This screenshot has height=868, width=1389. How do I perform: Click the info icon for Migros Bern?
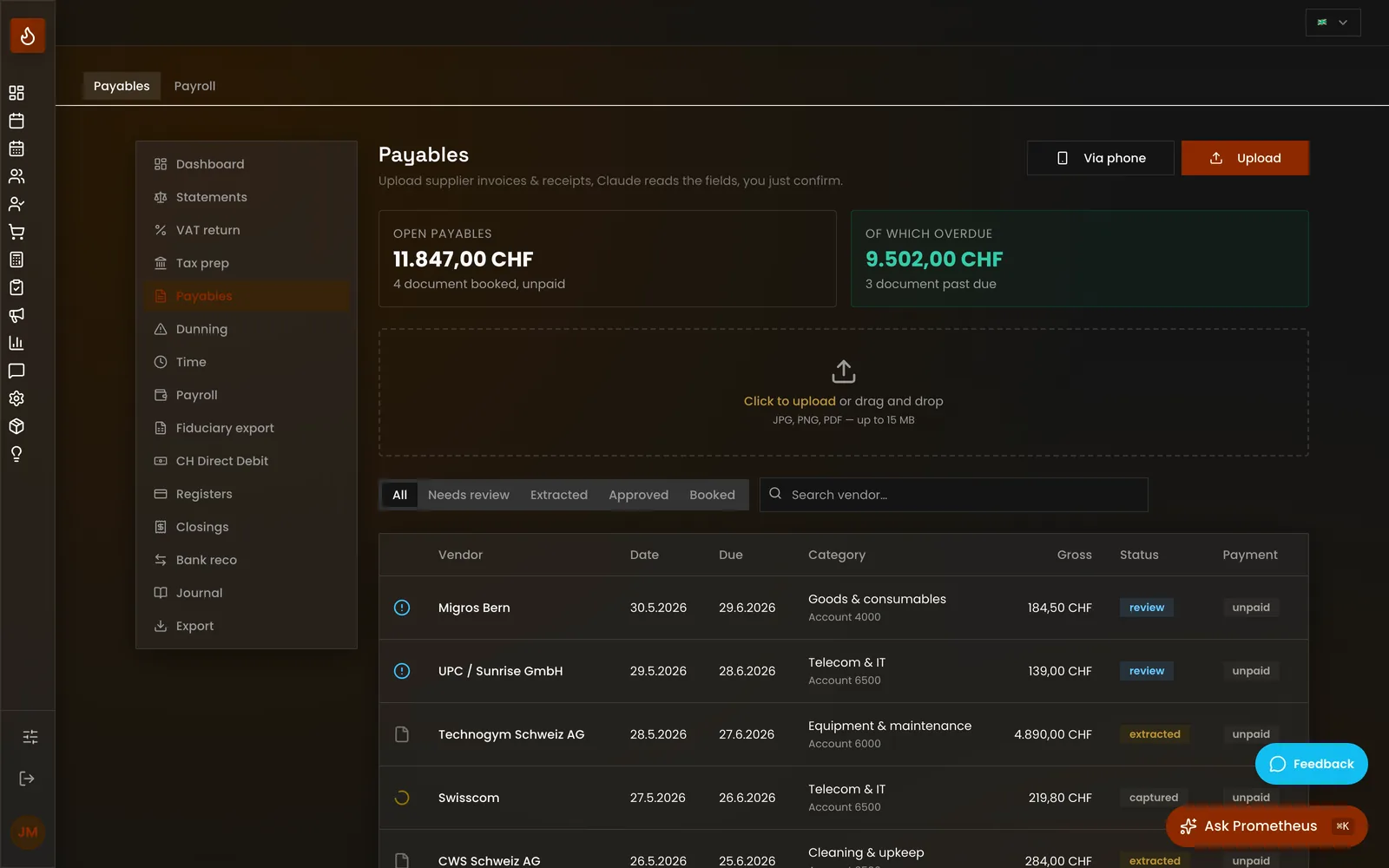click(402, 608)
